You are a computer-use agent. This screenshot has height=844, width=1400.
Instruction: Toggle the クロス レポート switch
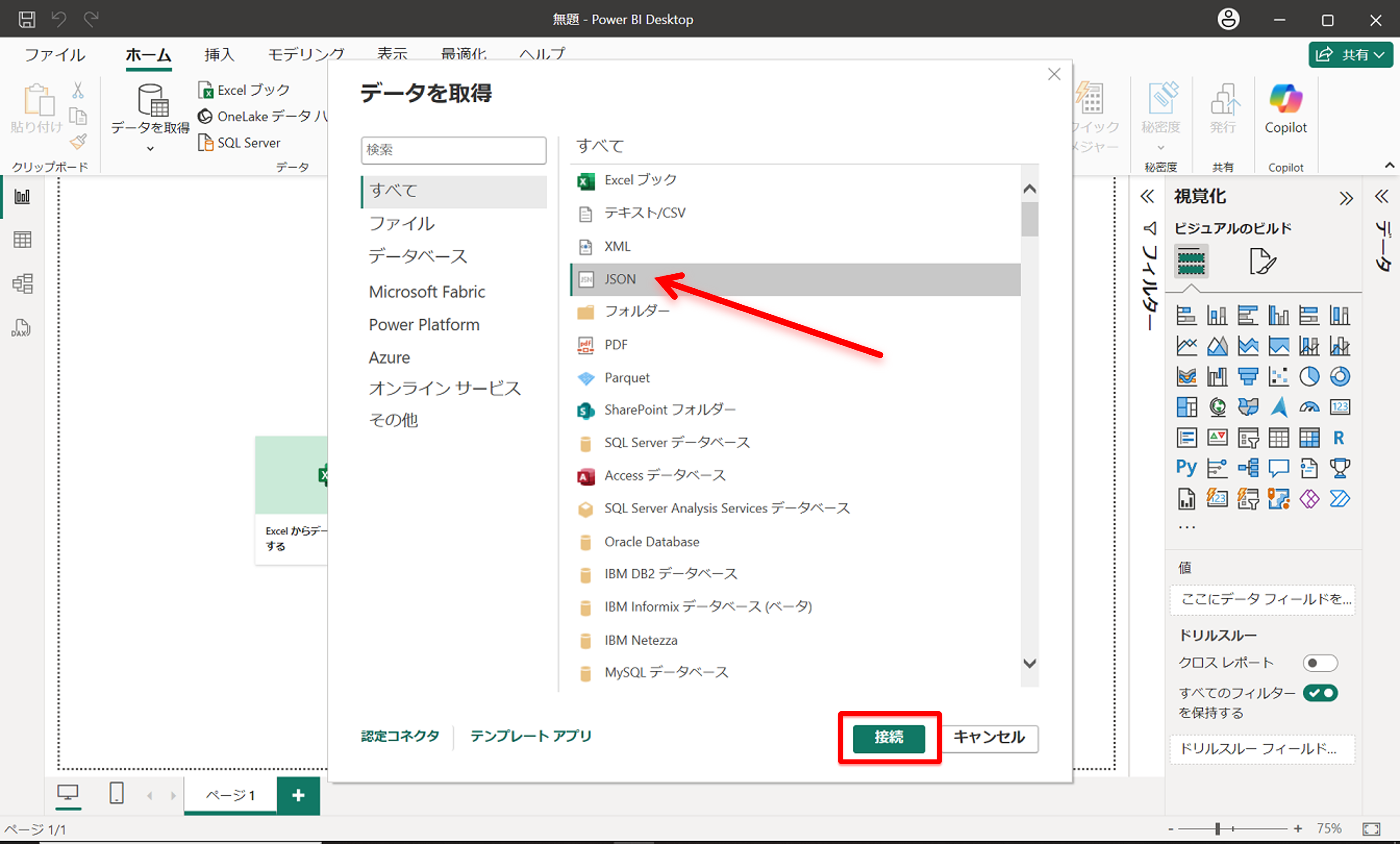coord(1320,663)
